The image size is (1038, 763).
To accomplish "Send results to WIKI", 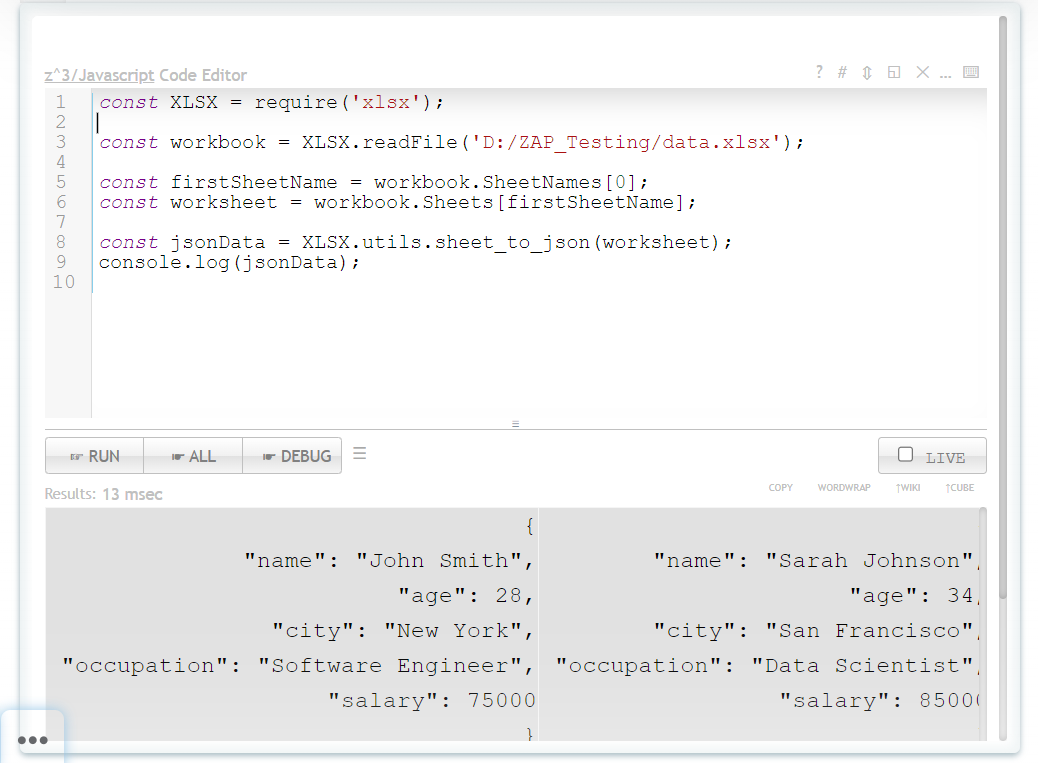I will tap(908, 488).
